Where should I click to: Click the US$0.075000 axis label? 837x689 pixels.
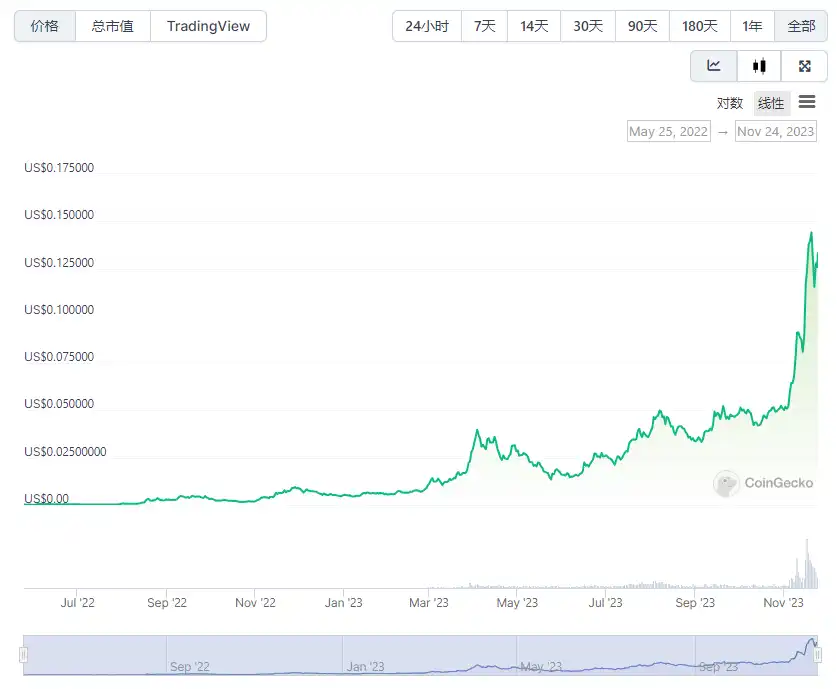[x=59, y=357]
